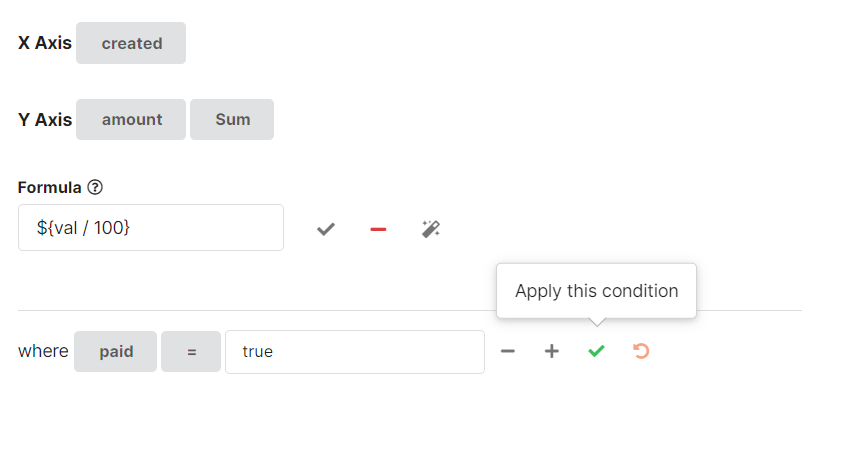Click the 'Apply this condition' tooltip
The height and width of the screenshot is (451, 853).
click(x=596, y=291)
